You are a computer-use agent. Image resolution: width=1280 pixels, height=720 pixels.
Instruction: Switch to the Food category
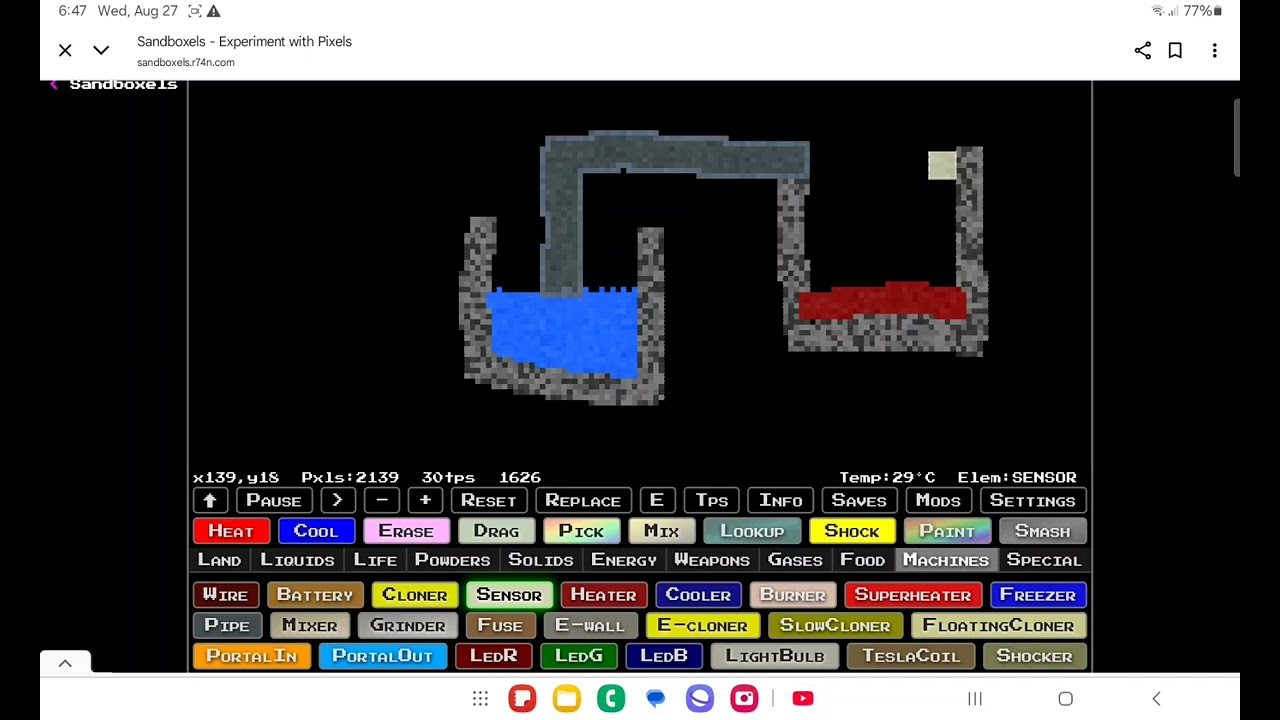(x=862, y=561)
